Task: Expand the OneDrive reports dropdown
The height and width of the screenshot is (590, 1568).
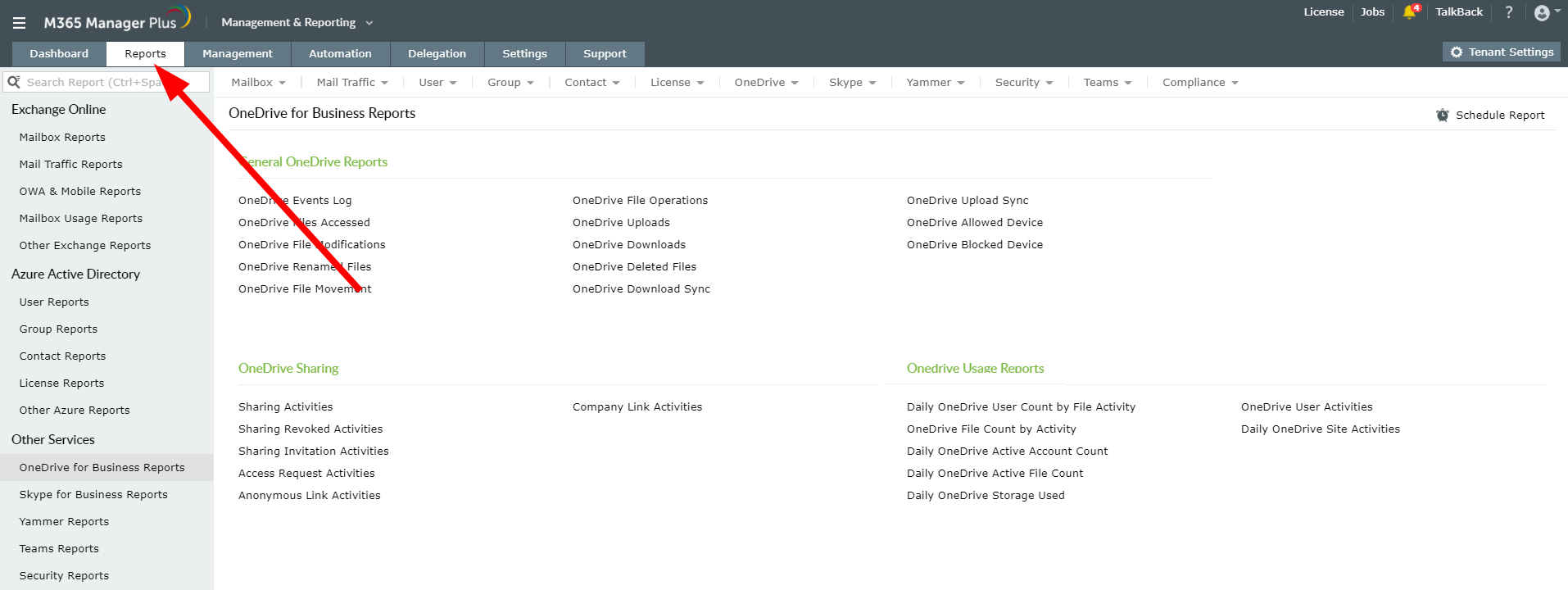Action: (x=766, y=82)
